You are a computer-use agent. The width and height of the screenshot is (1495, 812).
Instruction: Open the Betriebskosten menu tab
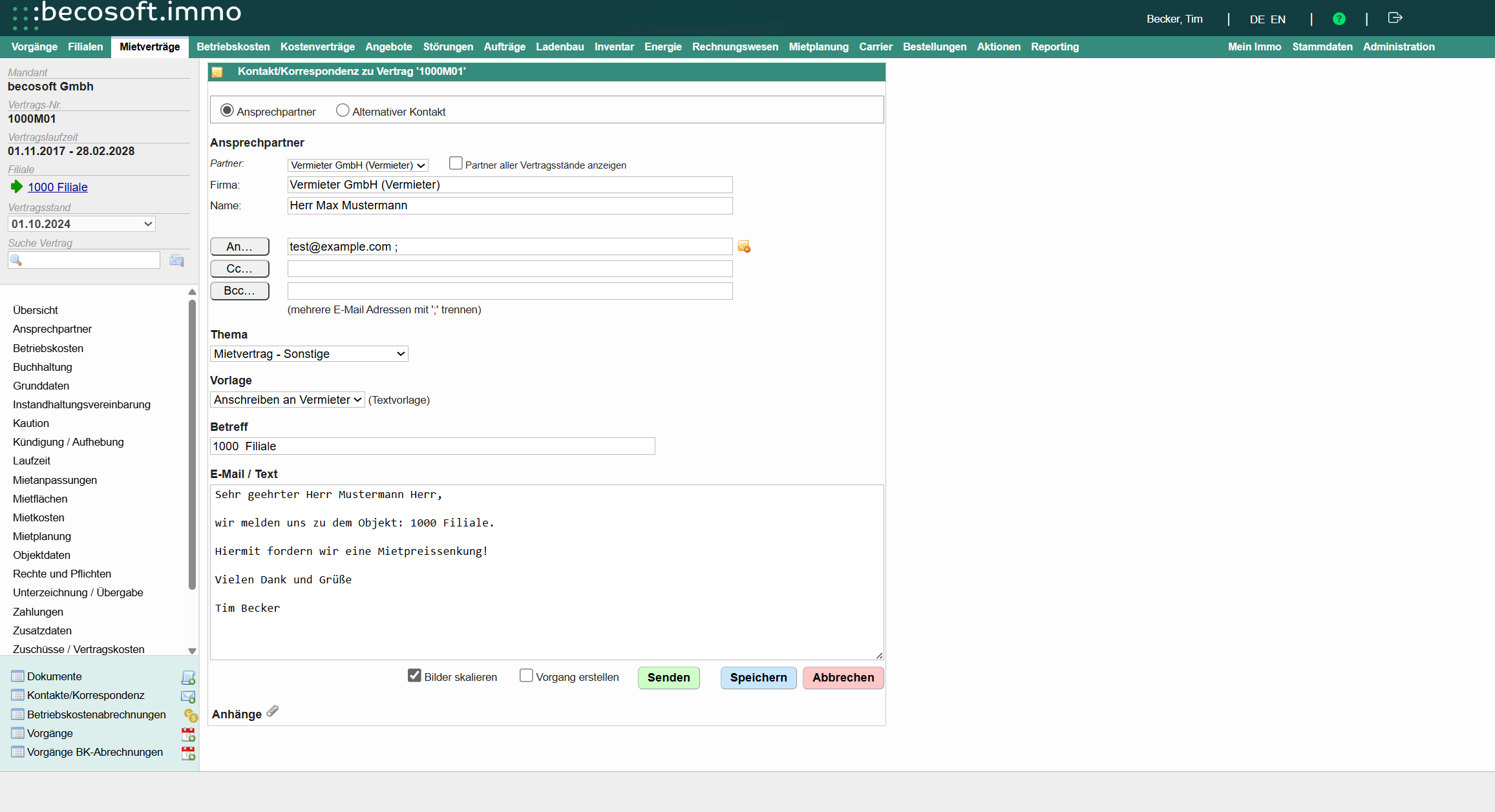tap(233, 47)
